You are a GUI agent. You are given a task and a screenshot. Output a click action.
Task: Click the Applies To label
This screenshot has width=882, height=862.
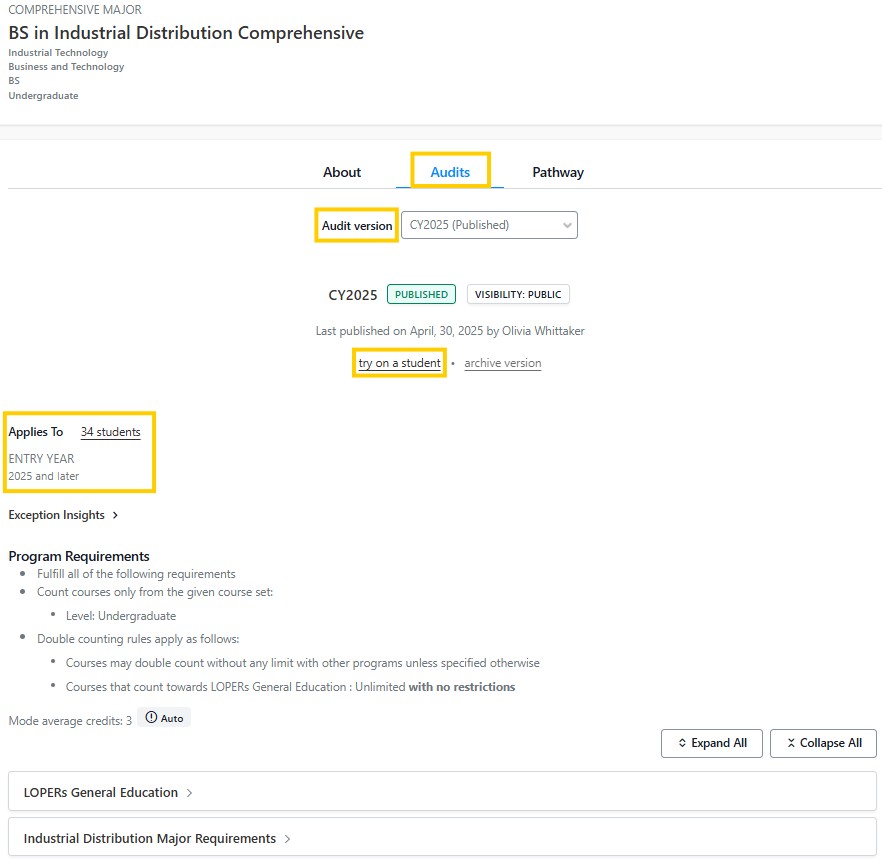35,432
